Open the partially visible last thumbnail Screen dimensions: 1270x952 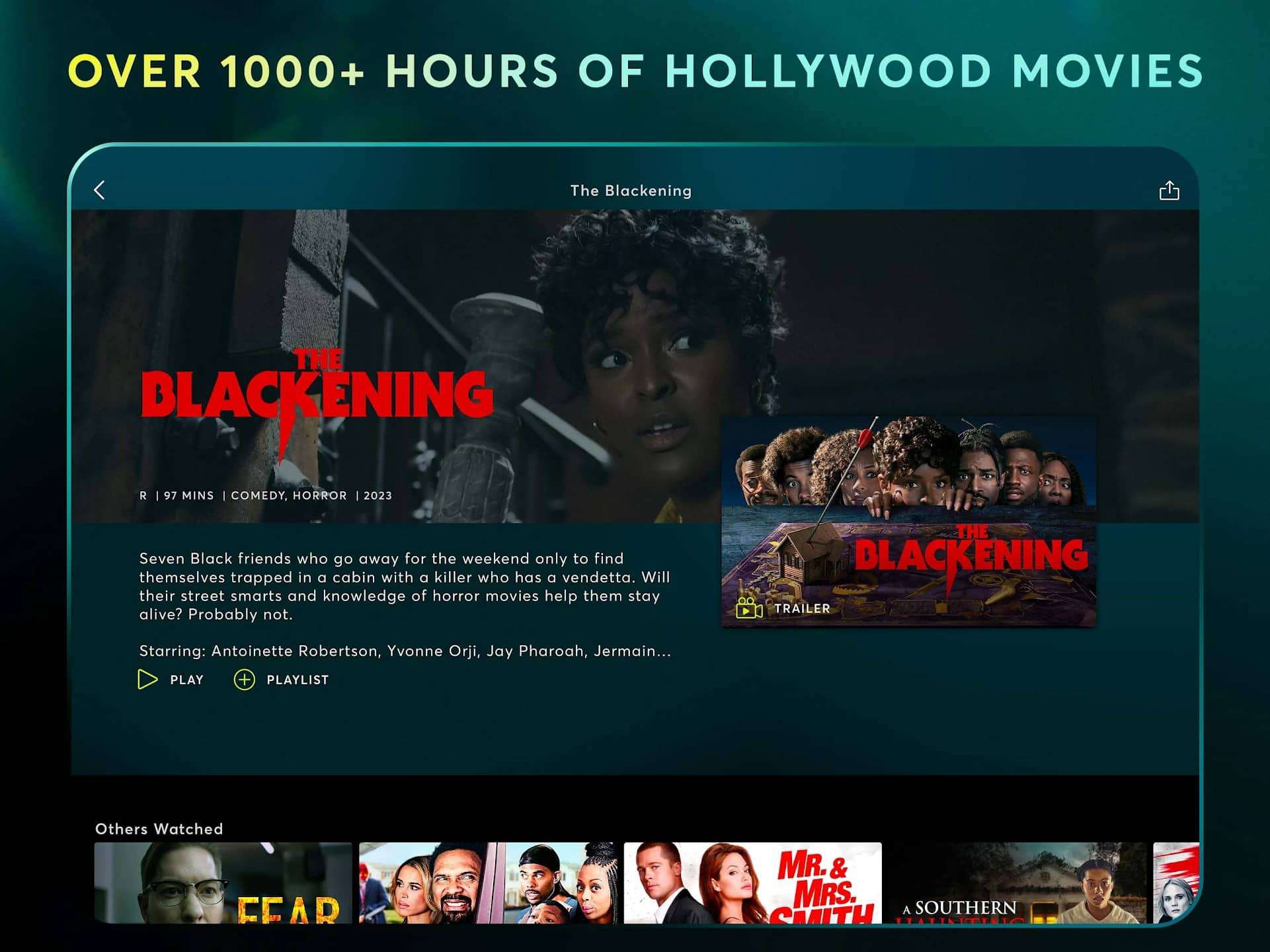pyautogui.click(x=1176, y=883)
